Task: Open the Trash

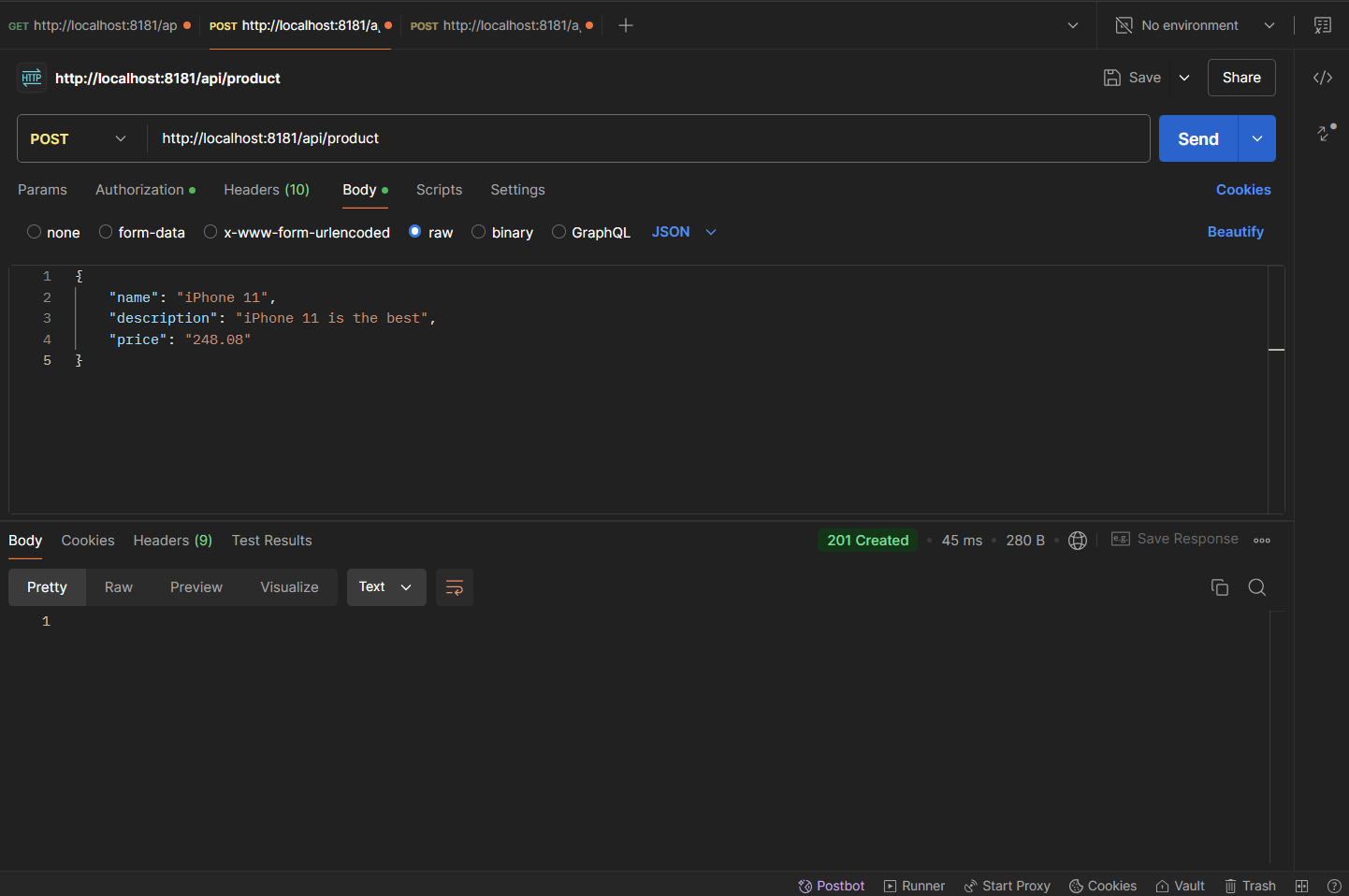Action: [x=1250, y=886]
